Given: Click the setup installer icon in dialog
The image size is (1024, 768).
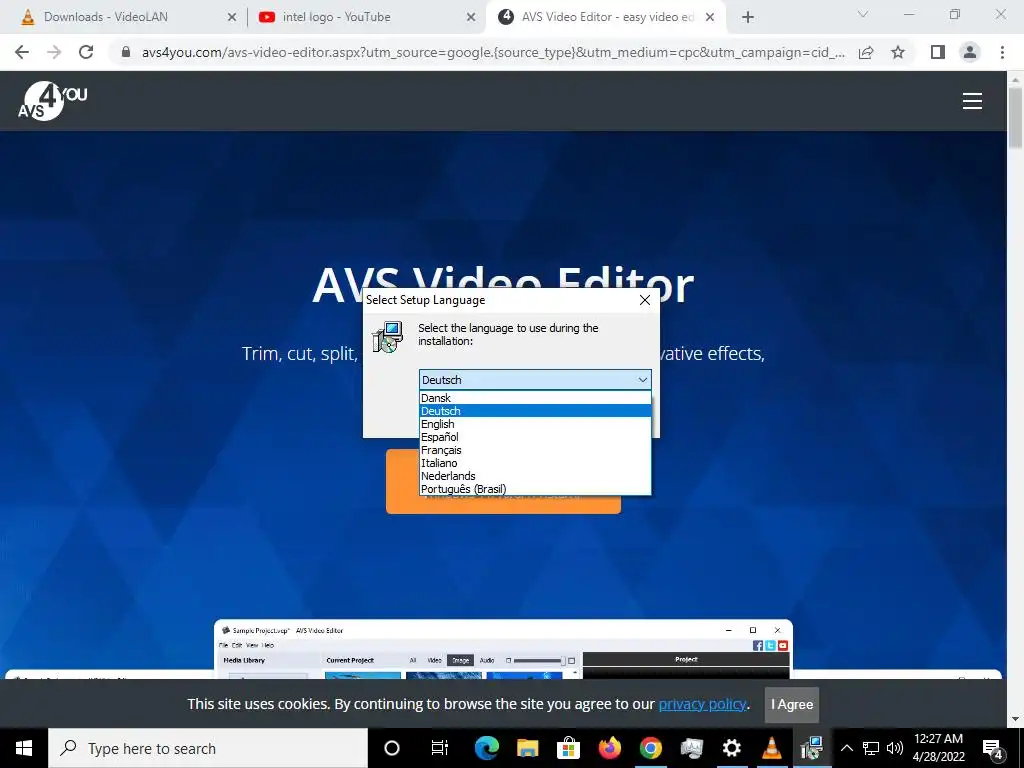Looking at the screenshot, I should [388, 336].
